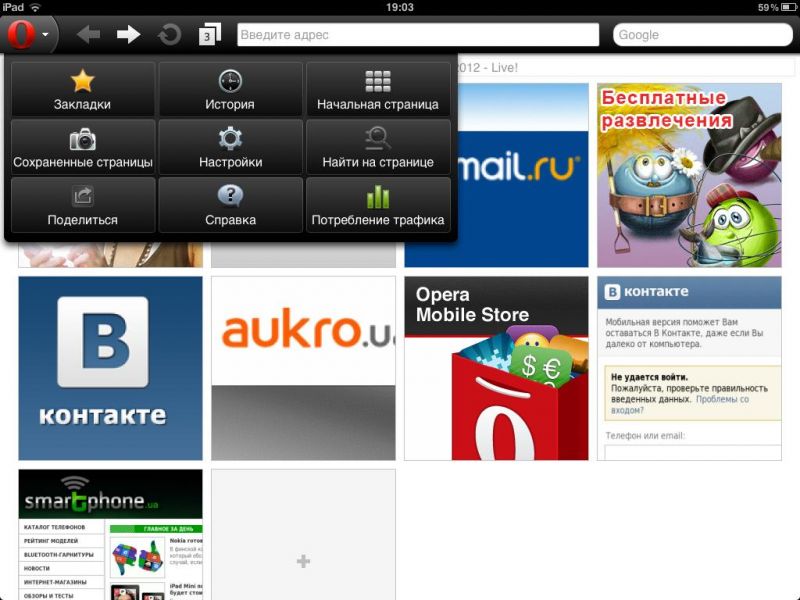Open Закладки (Bookmarks) from the menu
The height and width of the screenshot is (600, 800).
(83, 89)
